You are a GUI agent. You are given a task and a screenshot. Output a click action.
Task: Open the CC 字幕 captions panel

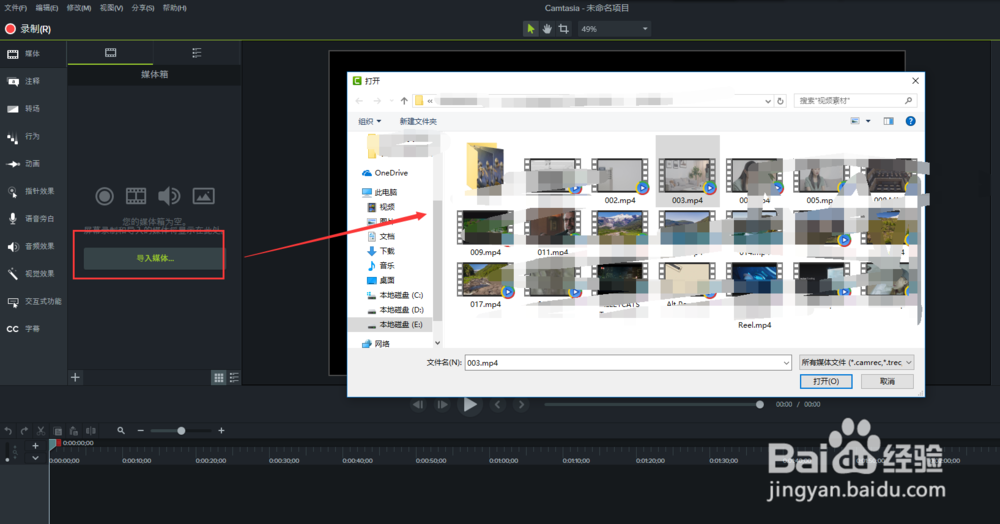pos(33,329)
